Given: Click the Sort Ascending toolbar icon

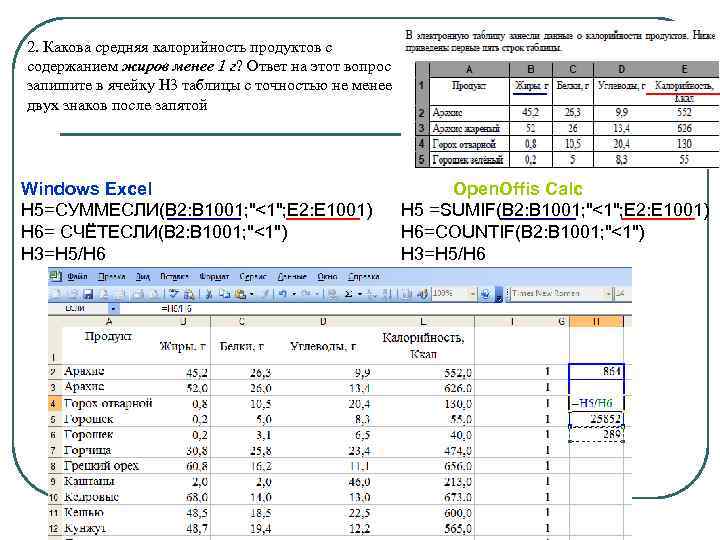Looking at the screenshot, I should point(372,294).
